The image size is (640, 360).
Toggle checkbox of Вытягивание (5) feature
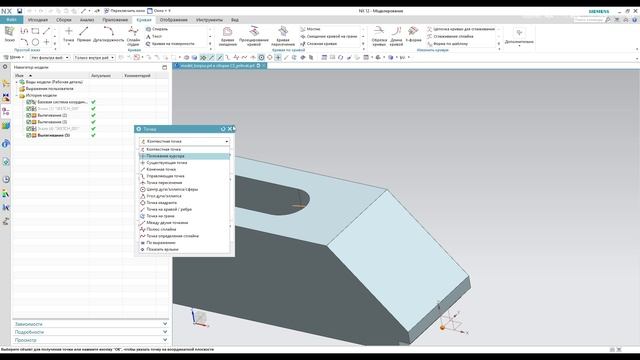29,135
